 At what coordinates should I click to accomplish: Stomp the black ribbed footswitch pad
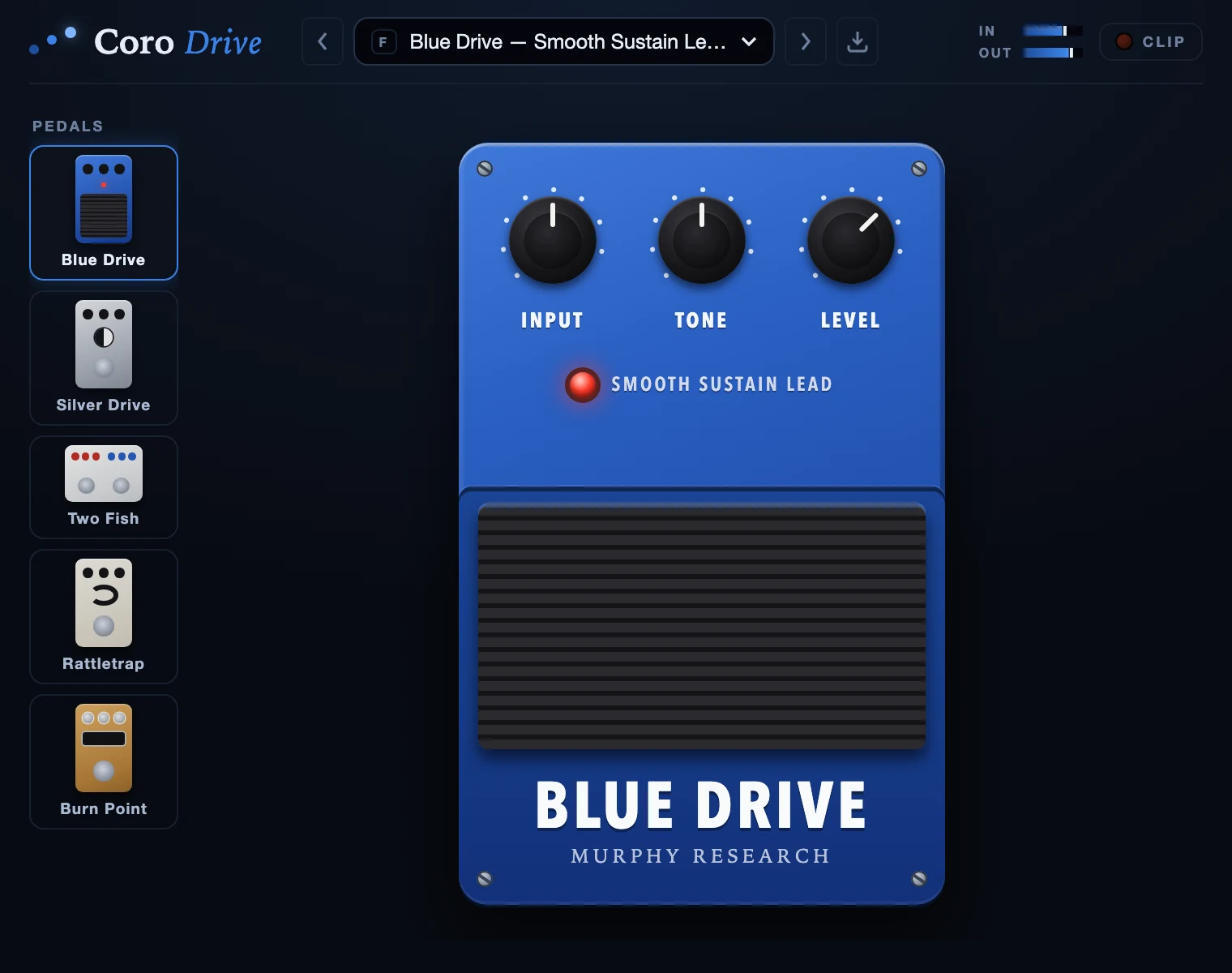coord(702,626)
